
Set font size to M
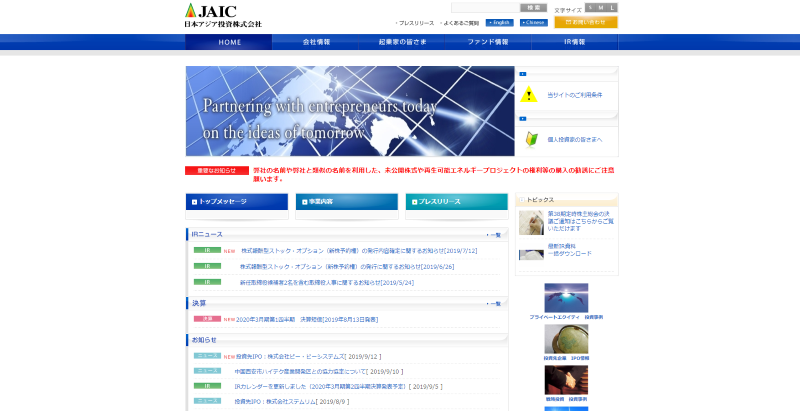coord(601,8)
